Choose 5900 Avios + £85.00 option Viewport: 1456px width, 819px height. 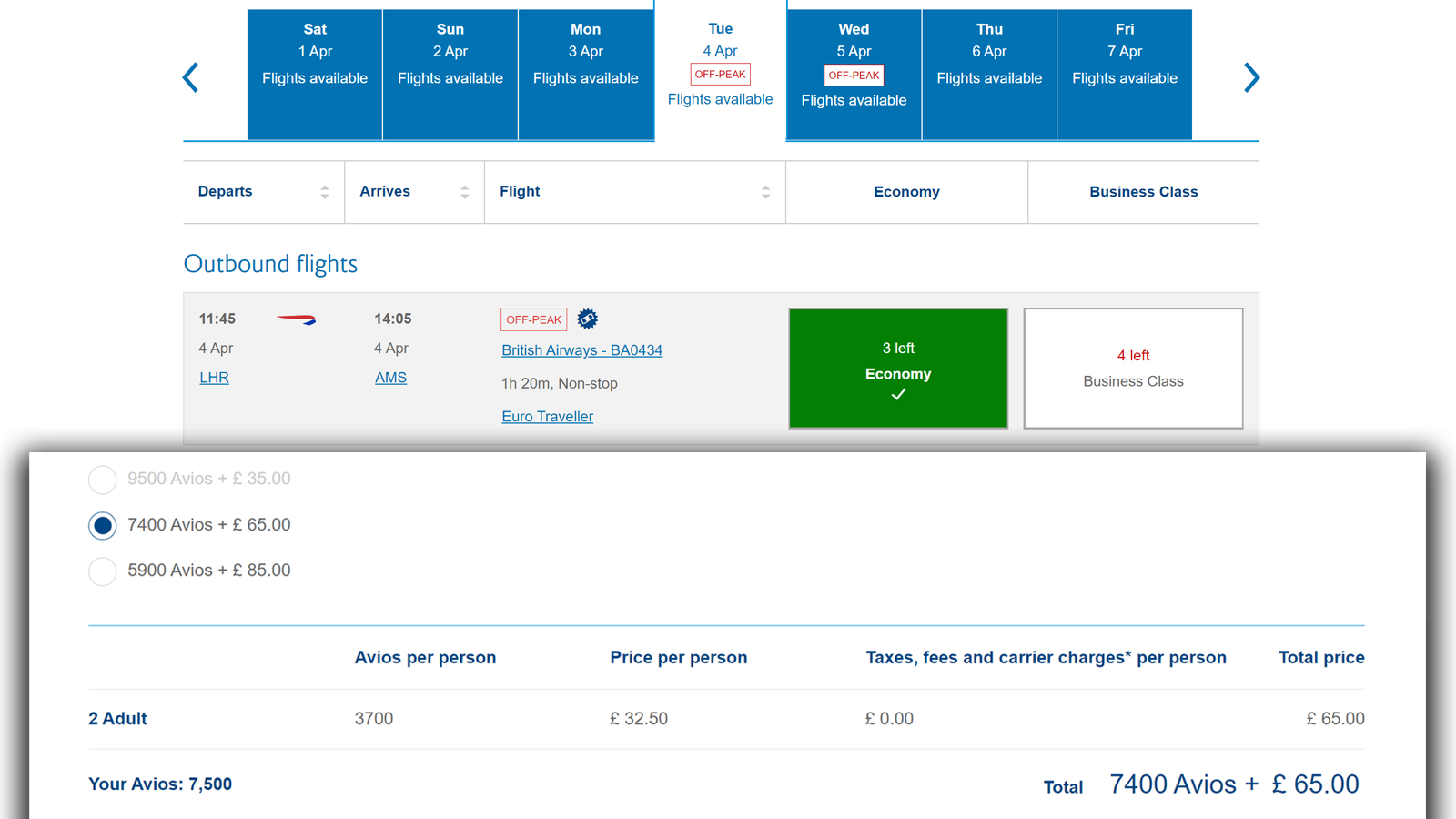click(x=103, y=571)
